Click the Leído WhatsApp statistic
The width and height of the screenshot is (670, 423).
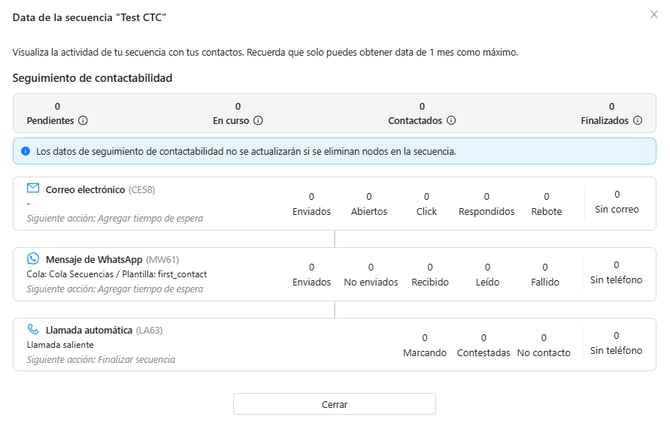[x=488, y=274]
